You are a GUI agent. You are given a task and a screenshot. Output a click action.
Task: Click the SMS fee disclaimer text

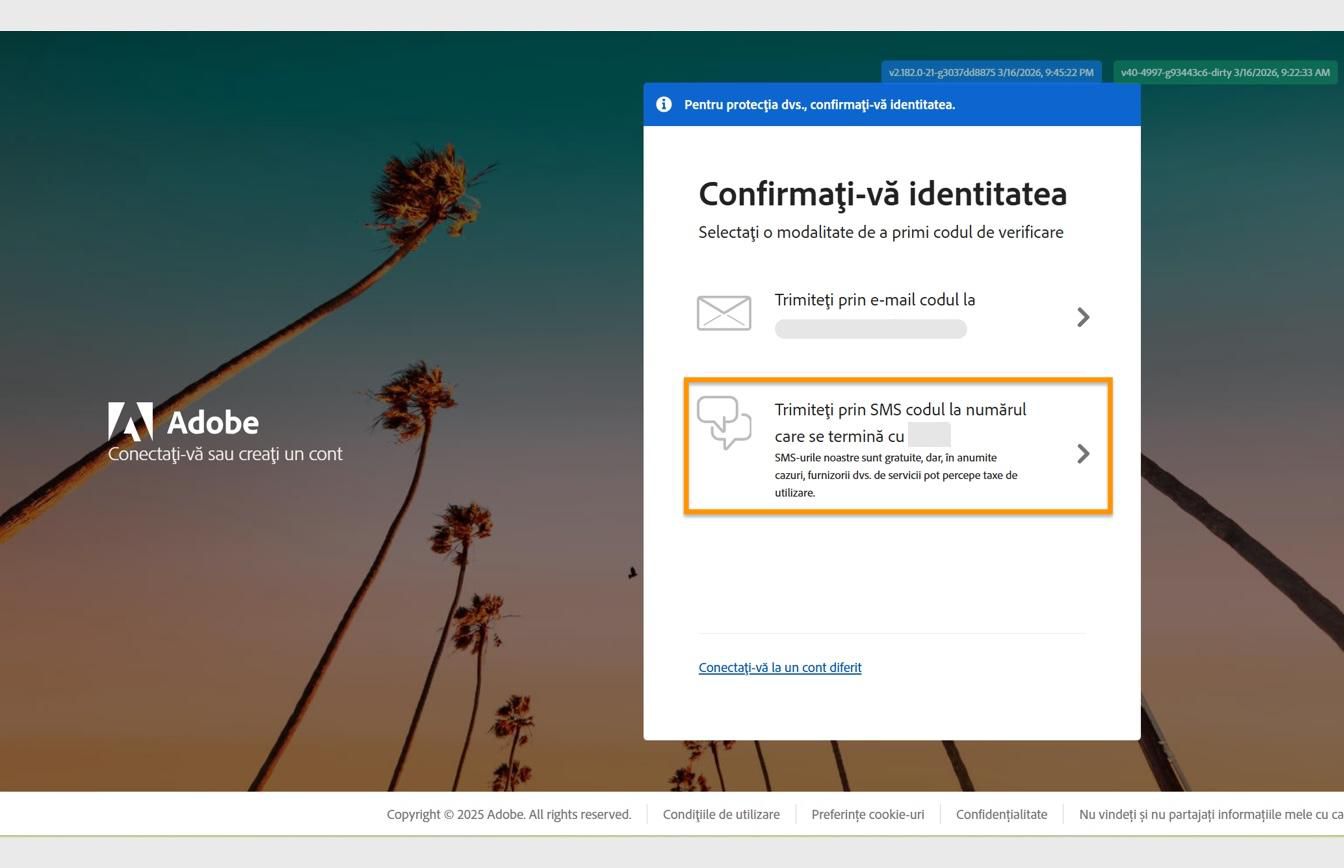[x=896, y=475]
